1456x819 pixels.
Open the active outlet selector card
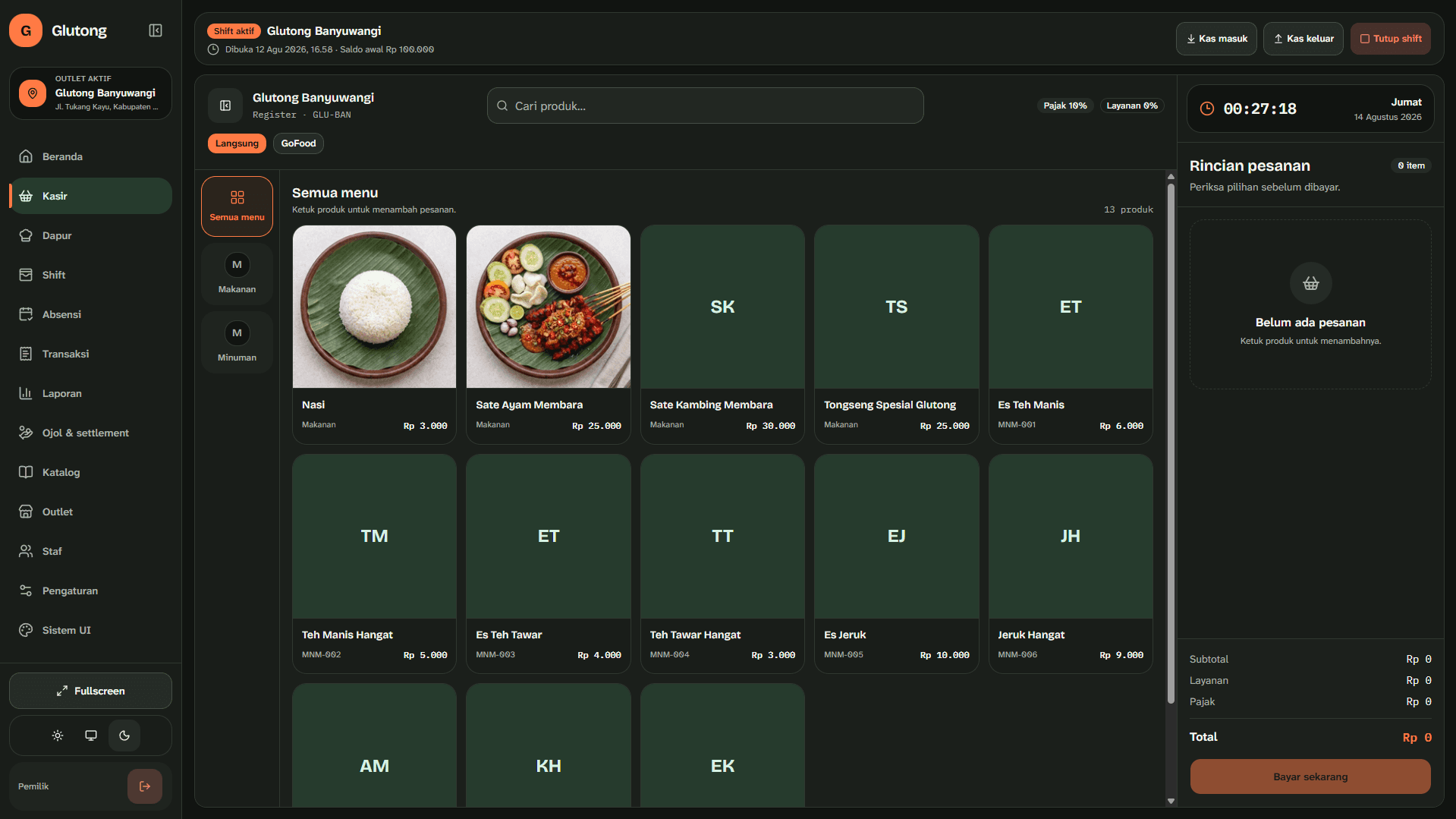click(x=90, y=93)
